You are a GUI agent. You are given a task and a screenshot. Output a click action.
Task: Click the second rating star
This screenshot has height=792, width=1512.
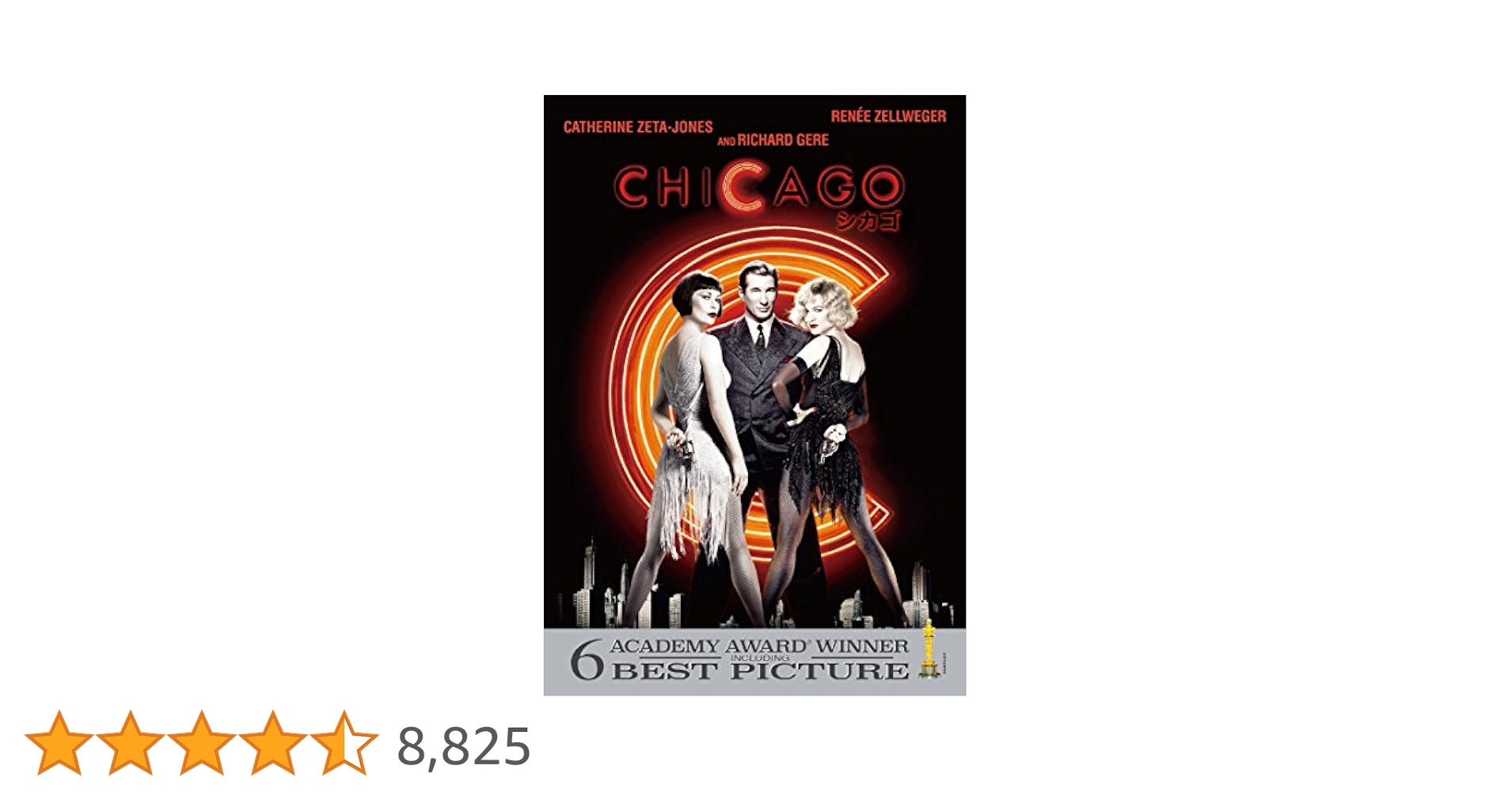[131, 743]
